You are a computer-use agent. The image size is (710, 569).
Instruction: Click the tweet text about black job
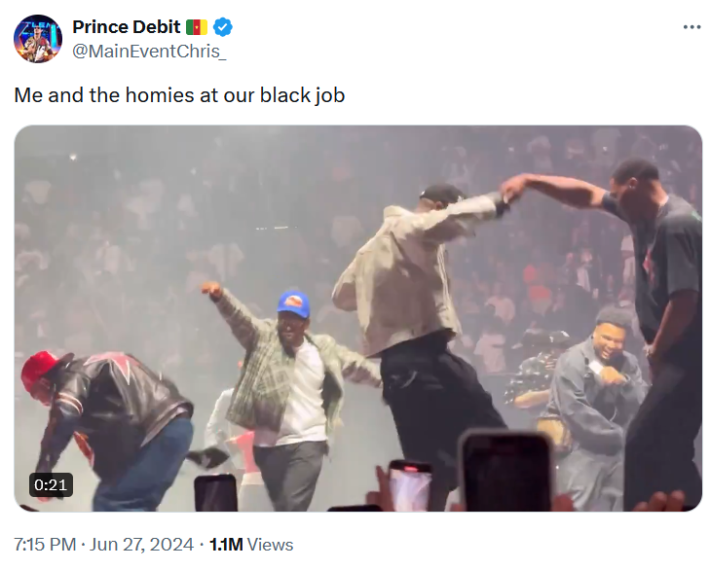(179, 96)
